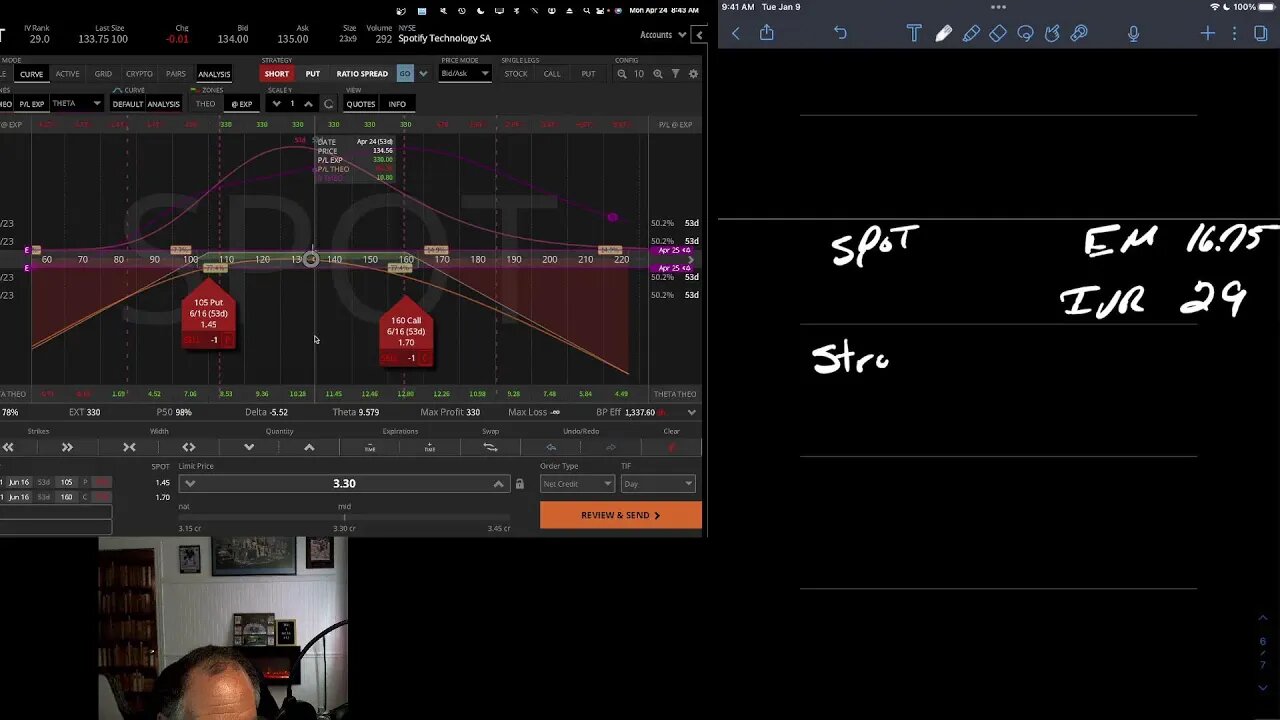Move strikes right with double-right arrows
Image resolution: width=1280 pixels, height=720 pixels.
67,447
